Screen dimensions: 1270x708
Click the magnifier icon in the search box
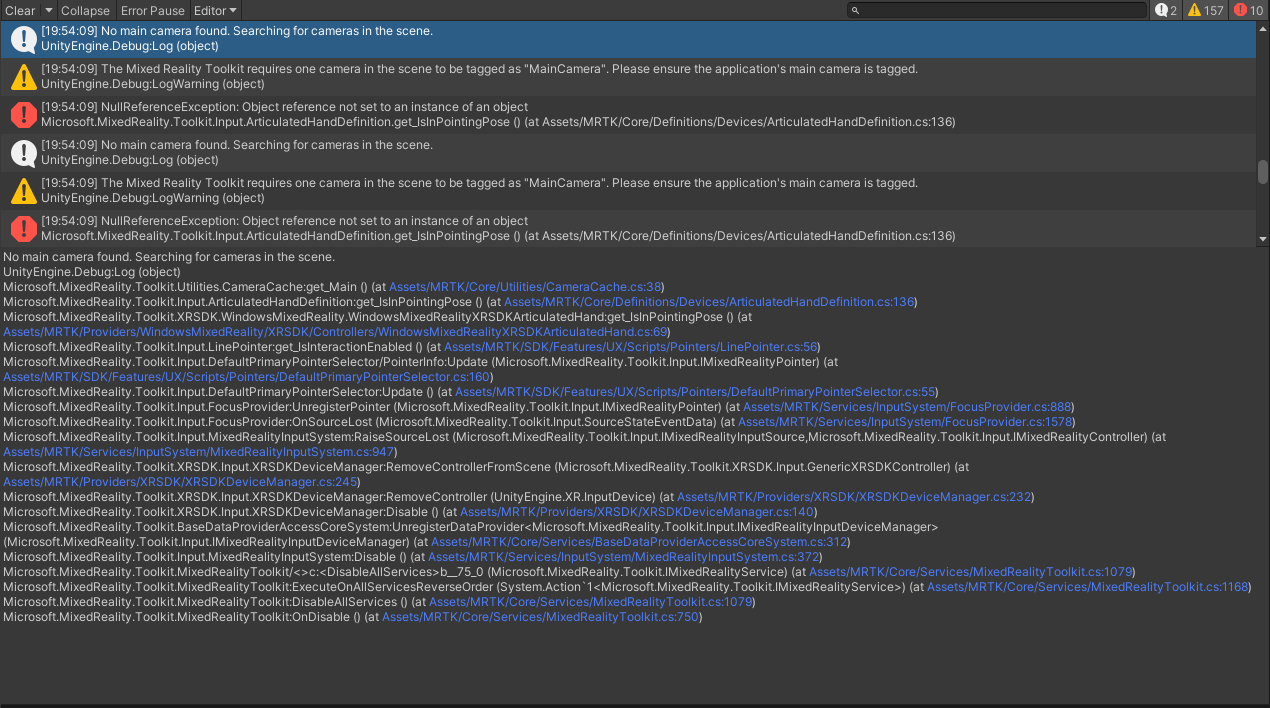pyautogui.click(x=854, y=10)
